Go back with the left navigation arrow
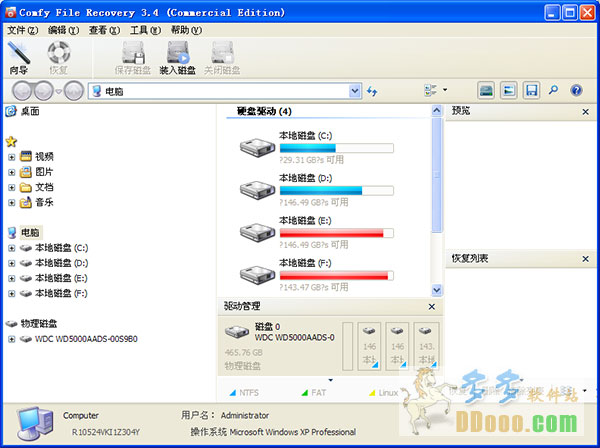 22,91
